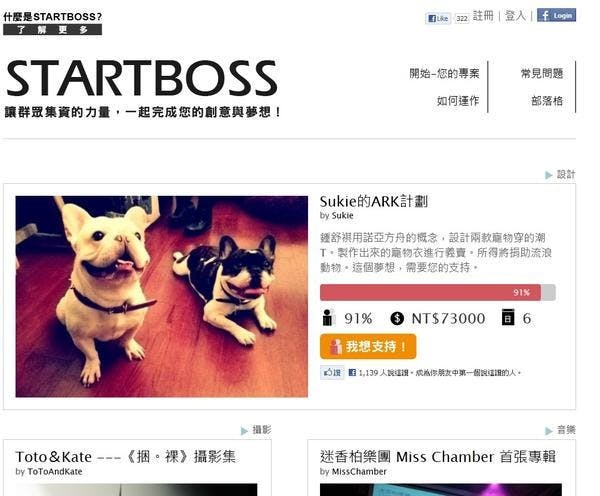
Task: Click the Facebook Login button
Action: [556, 15]
